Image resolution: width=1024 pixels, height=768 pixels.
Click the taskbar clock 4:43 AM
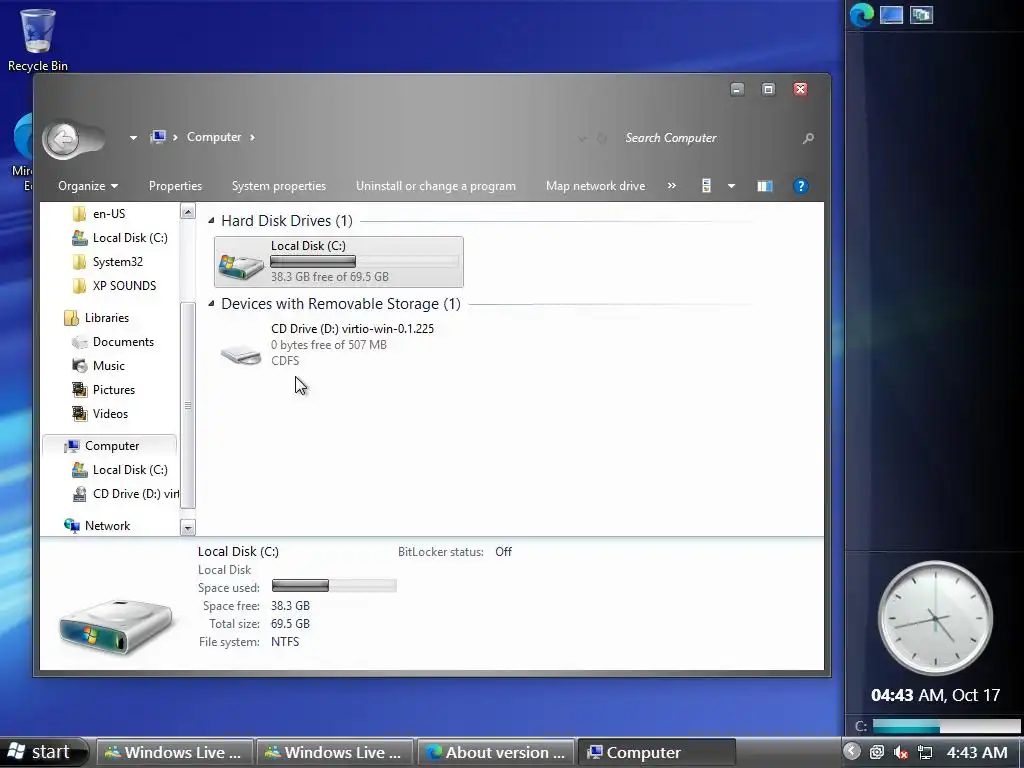[x=977, y=752]
